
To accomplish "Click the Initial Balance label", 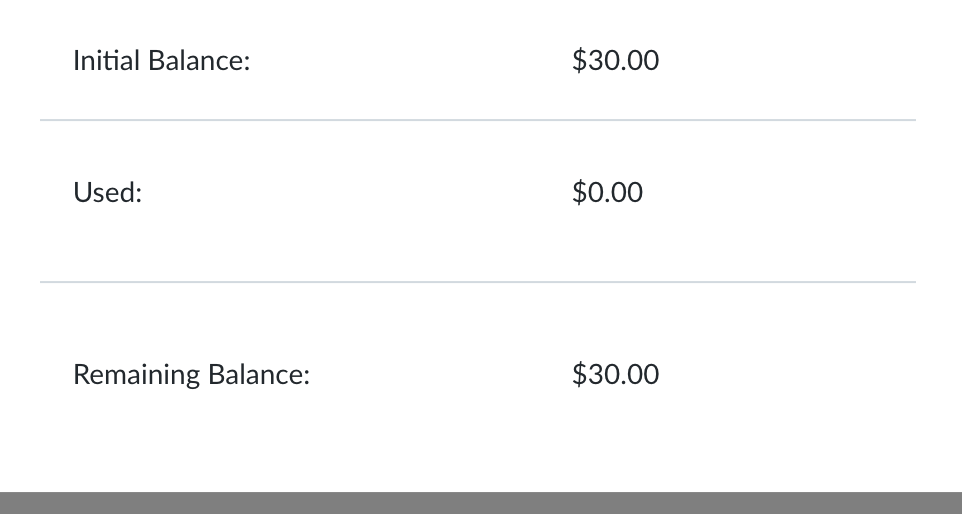I will click(x=161, y=61).
